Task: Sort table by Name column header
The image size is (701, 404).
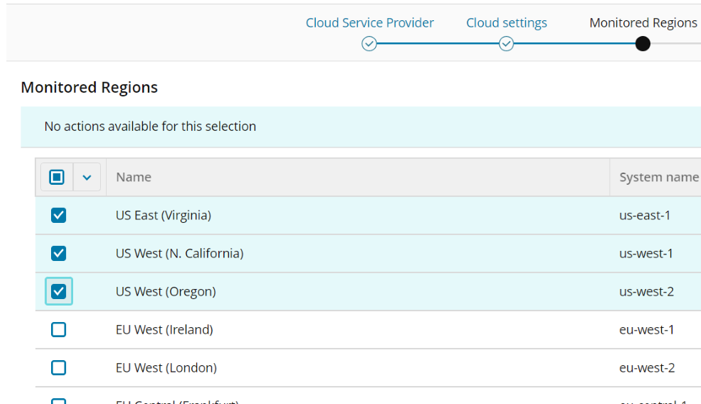Action: click(134, 177)
